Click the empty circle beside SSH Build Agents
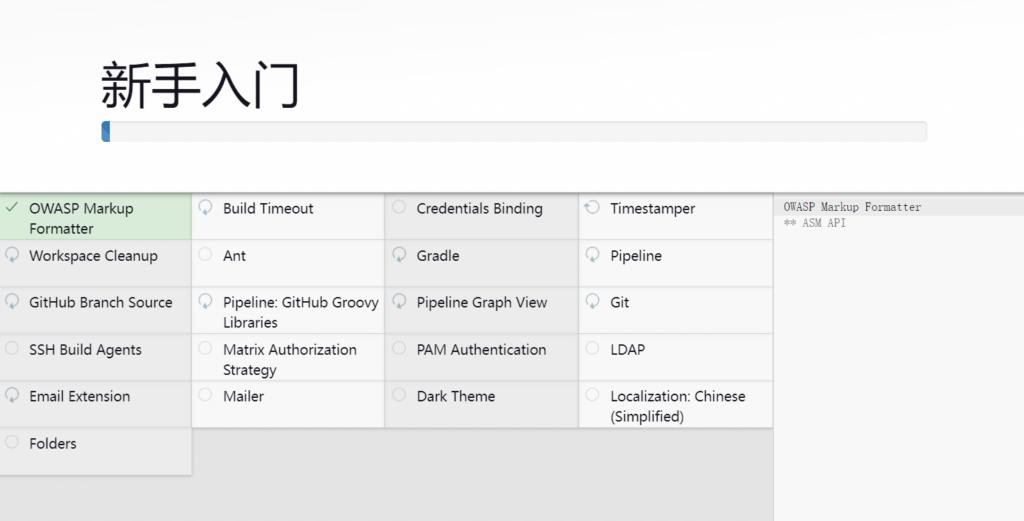Image resolution: width=1024 pixels, height=521 pixels. pos(12,349)
